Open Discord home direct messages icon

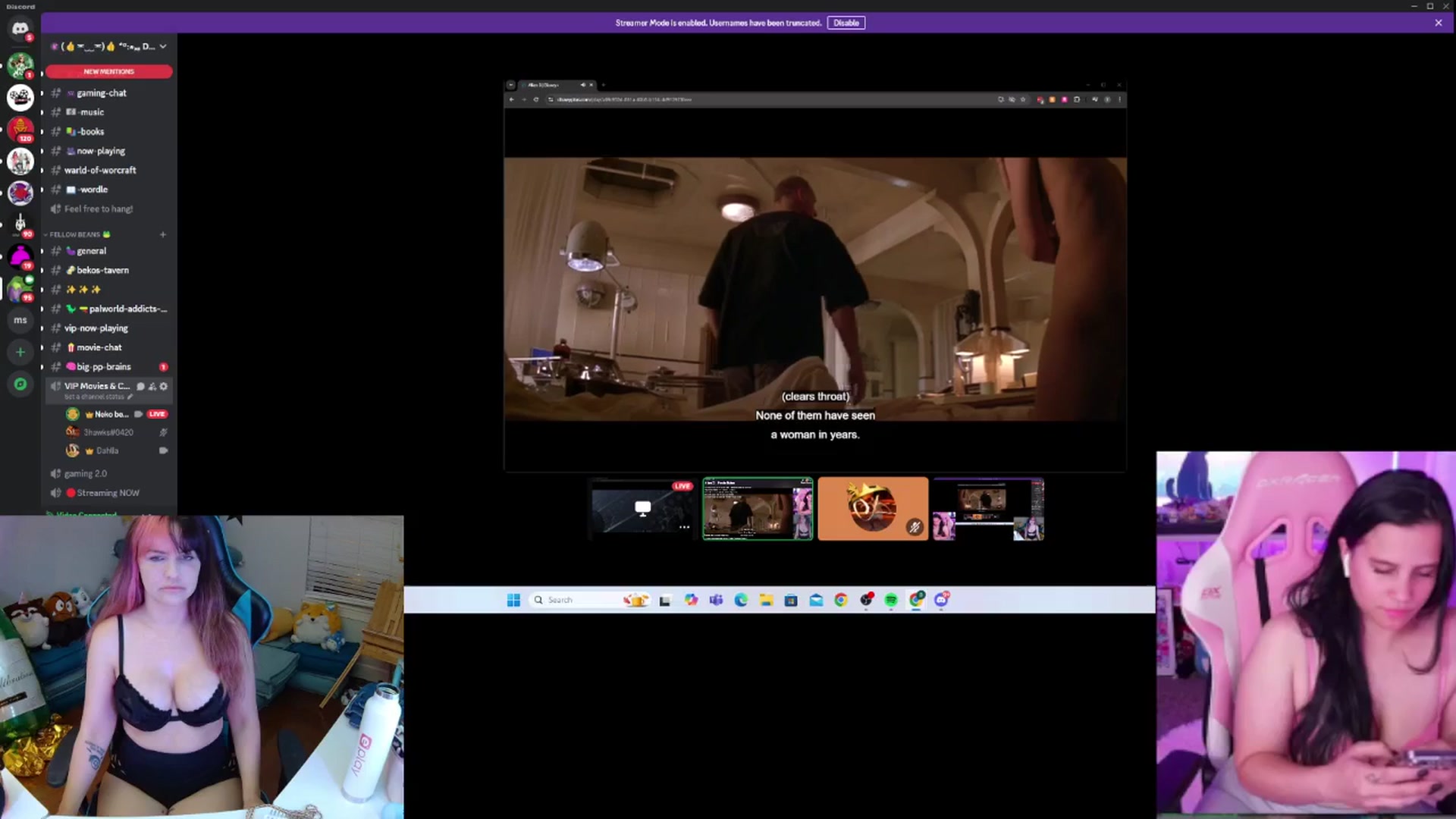click(20, 29)
